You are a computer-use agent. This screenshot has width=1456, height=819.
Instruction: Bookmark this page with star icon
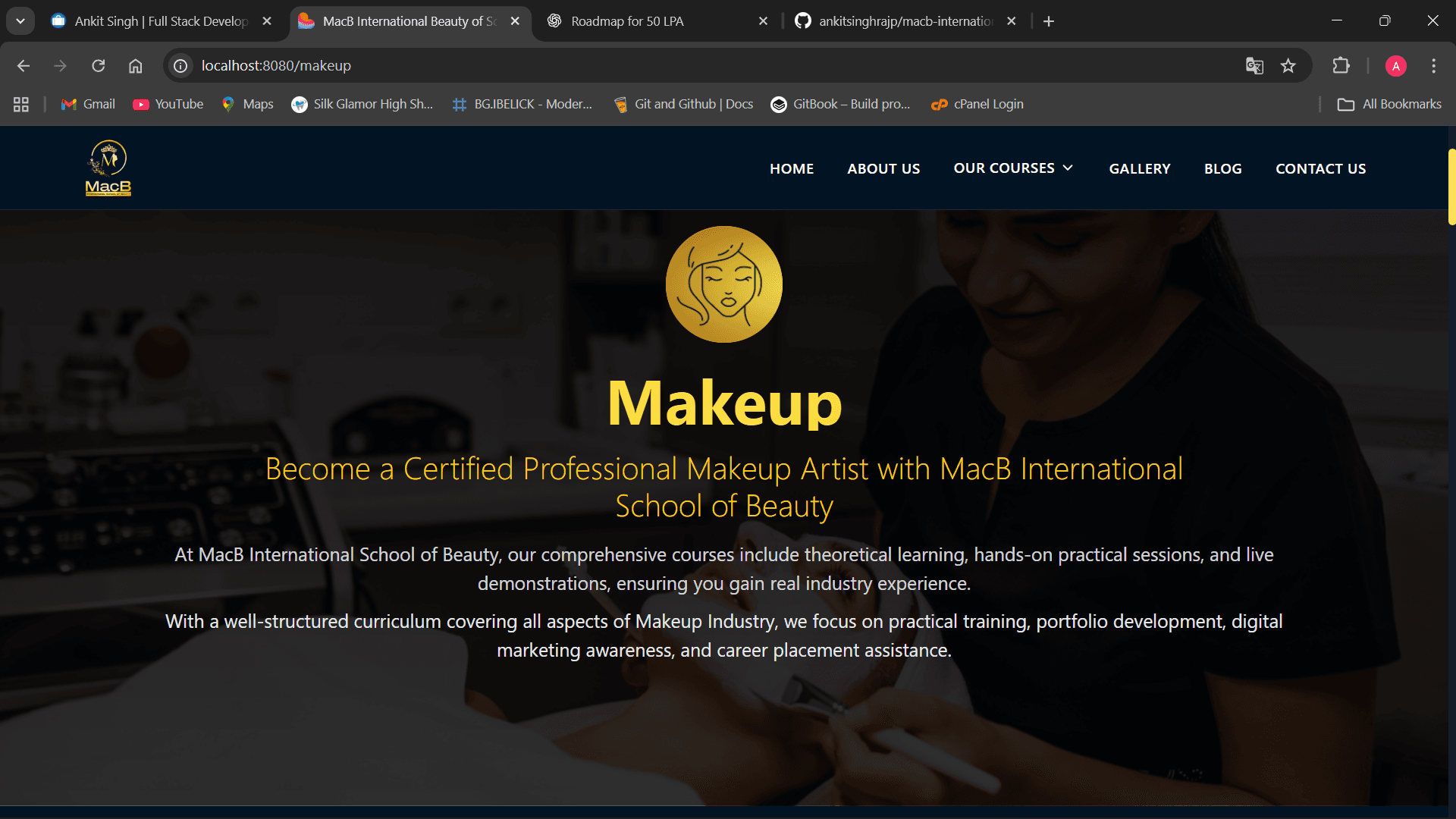point(1288,66)
